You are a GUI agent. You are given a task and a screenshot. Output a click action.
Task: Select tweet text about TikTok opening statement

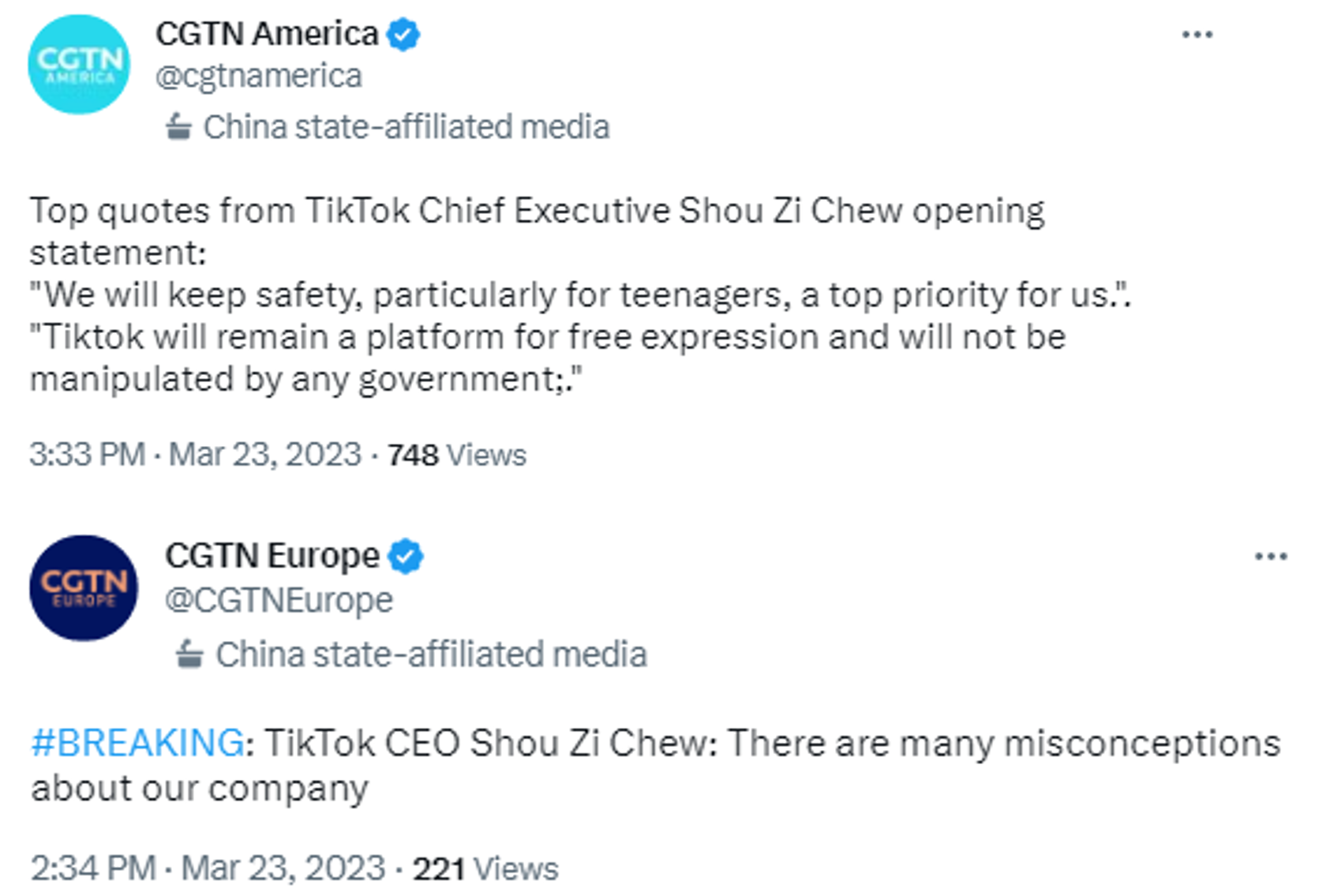tap(580, 294)
